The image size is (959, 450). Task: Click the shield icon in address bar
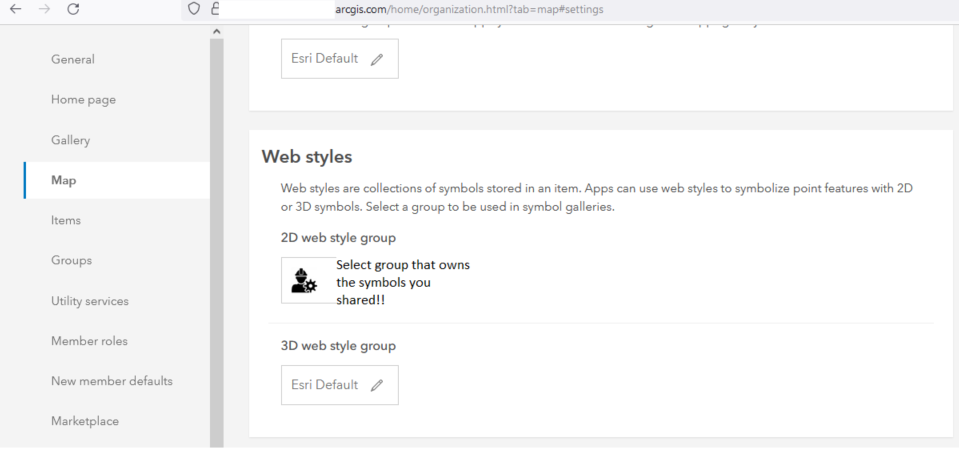(194, 10)
